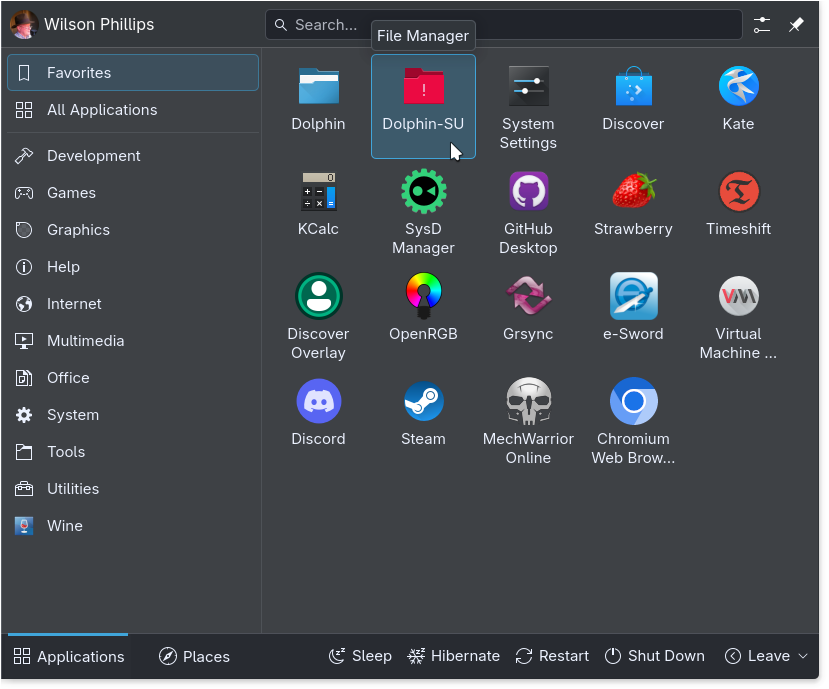Launch KCalc calculator
The image size is (829, 689).
[318, 212]
